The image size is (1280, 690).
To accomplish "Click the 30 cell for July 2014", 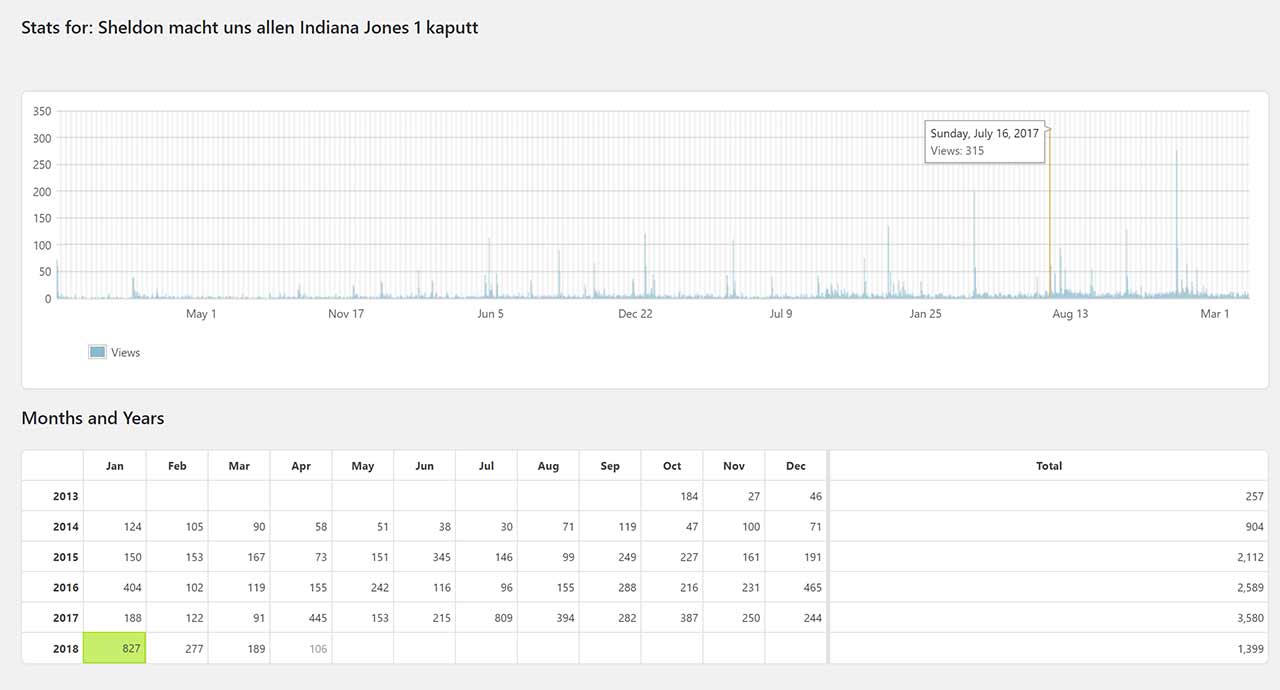I will (487, 527).
